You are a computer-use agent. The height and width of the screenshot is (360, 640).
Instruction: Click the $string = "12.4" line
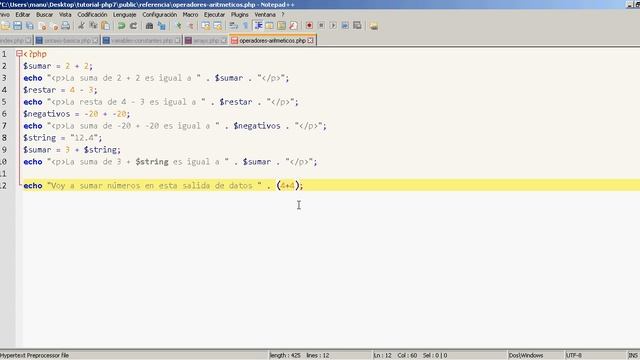(63, 138)
